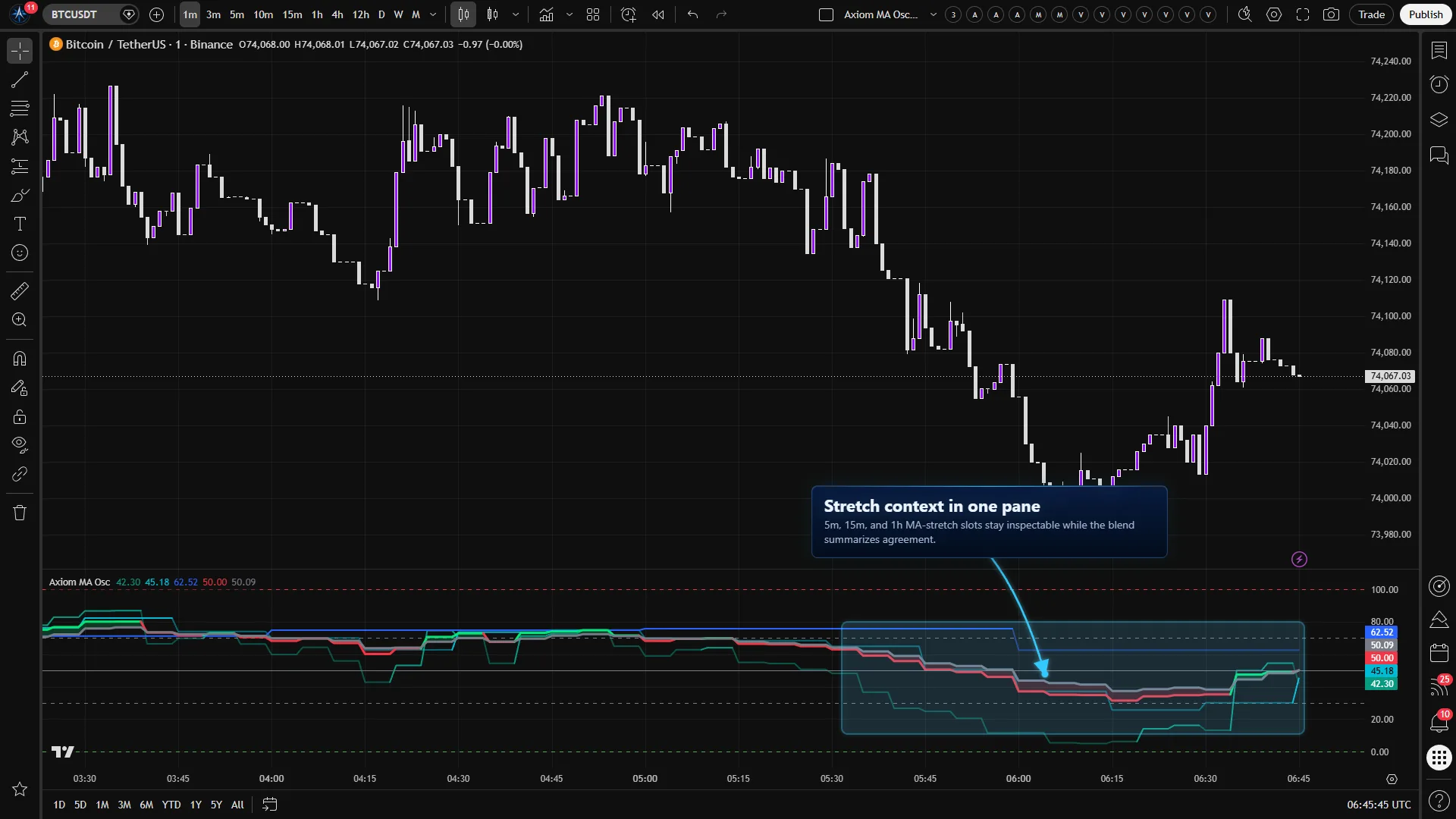Toggle lock all drawings

pos(20,416)
